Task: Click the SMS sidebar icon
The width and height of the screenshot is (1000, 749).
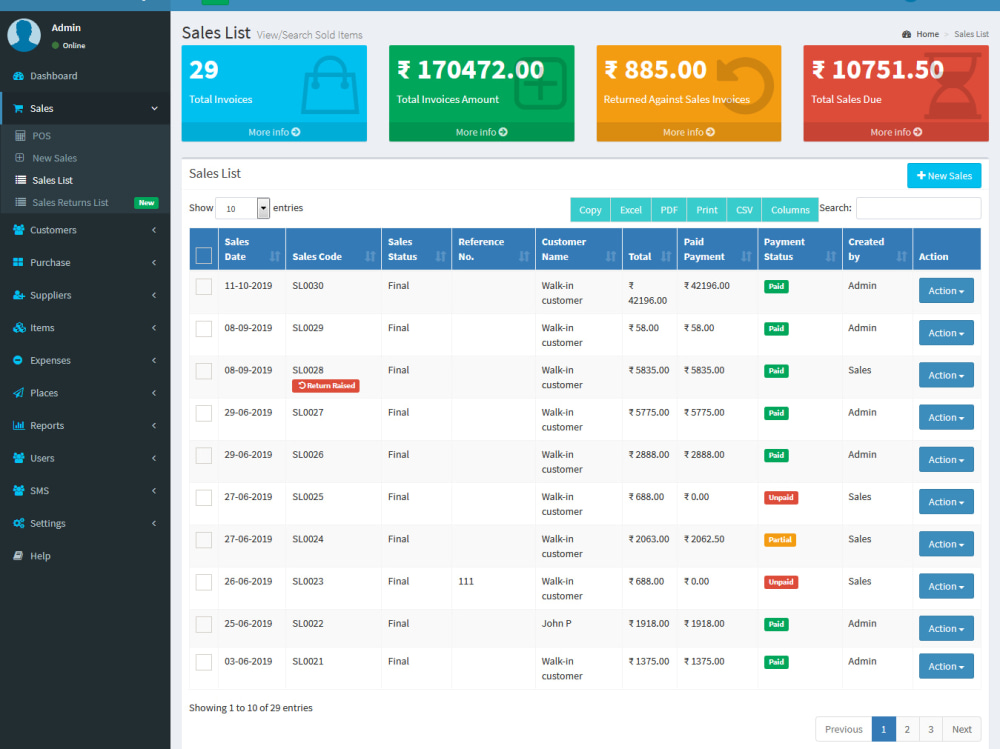Action: (18, 490)
